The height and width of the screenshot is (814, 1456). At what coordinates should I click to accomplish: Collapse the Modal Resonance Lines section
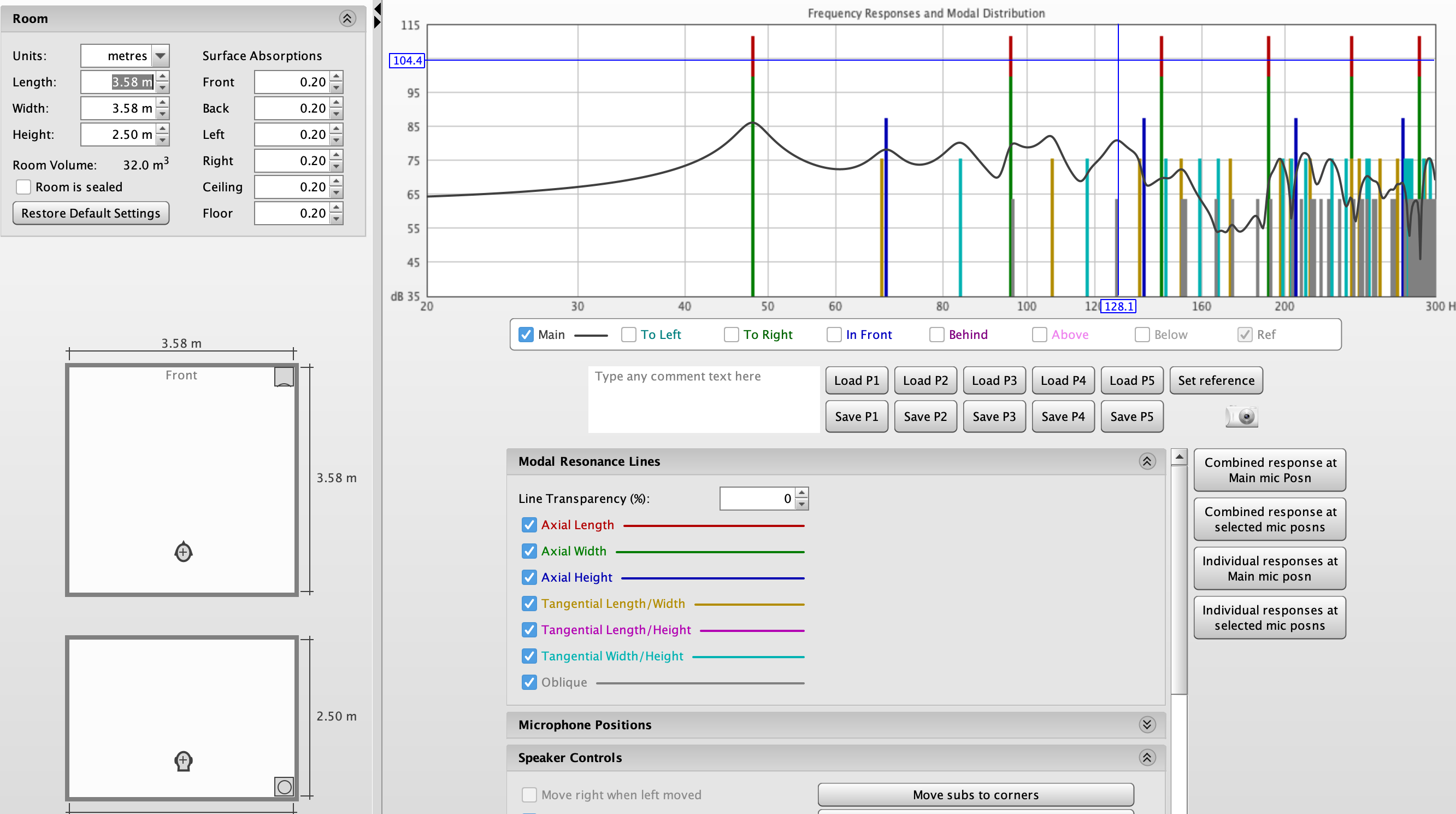tap(1146, 461)
